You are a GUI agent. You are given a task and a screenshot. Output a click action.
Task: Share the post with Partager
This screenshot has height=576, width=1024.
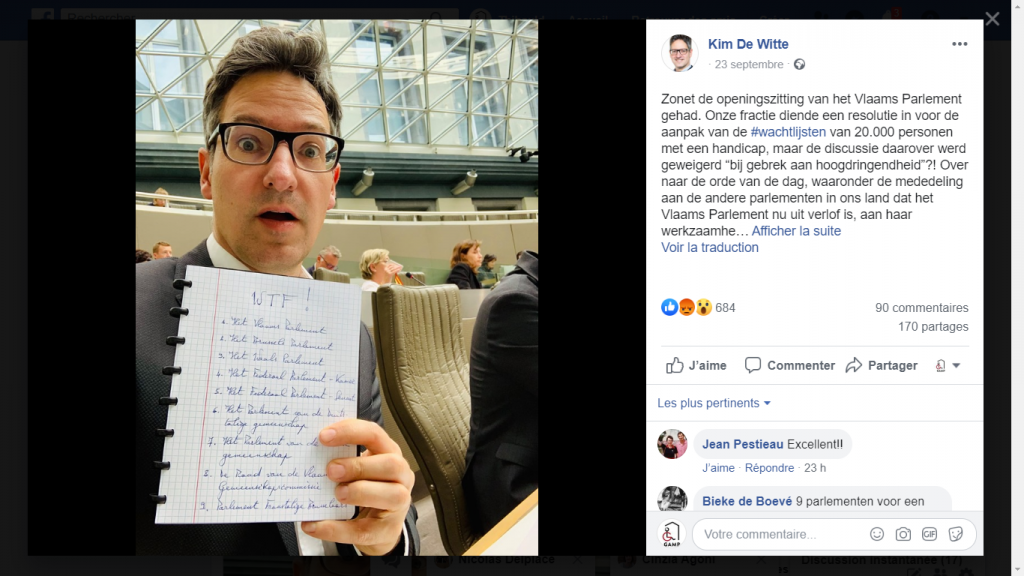(x=881, y=366)
